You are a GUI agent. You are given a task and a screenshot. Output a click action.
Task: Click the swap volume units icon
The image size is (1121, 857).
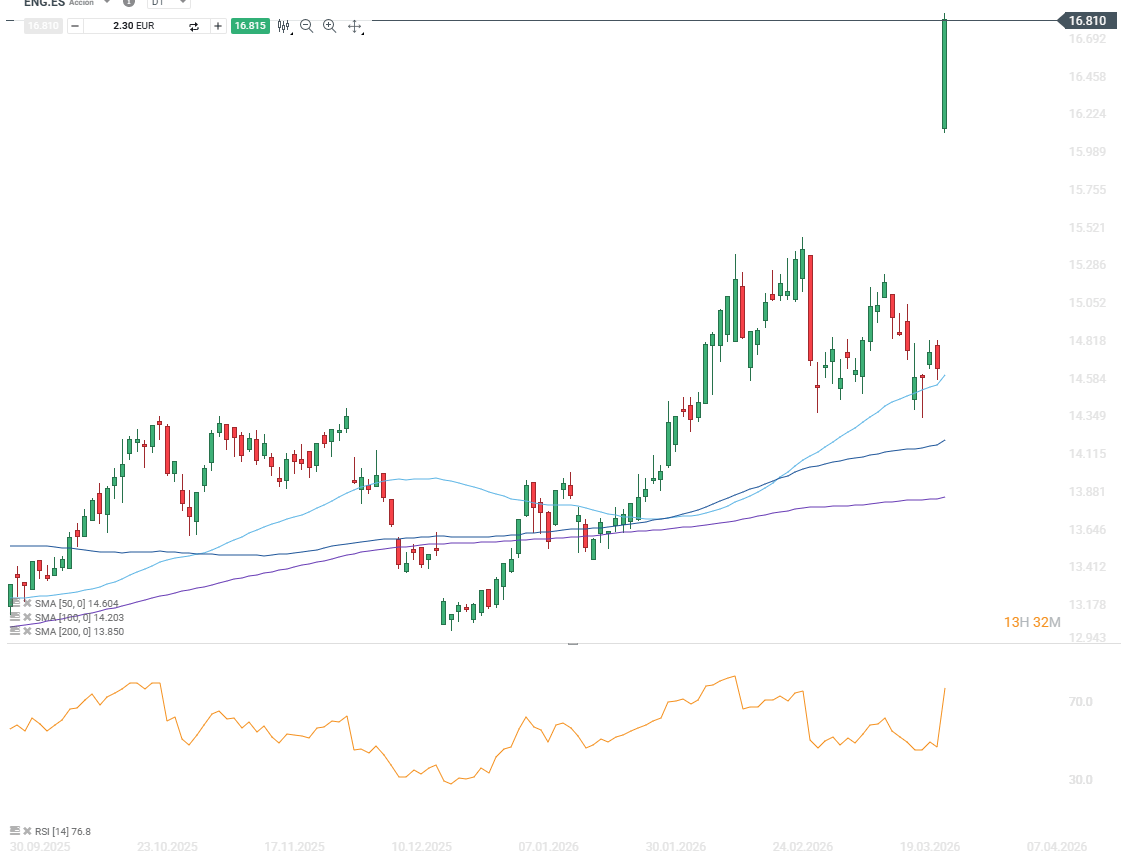(194, 26)
